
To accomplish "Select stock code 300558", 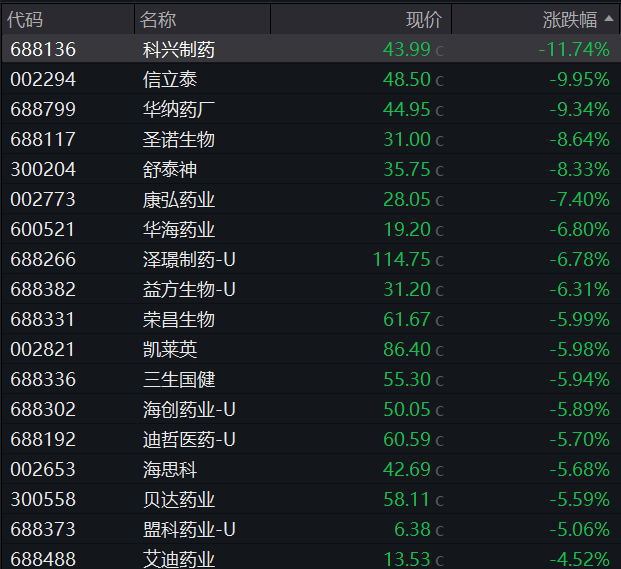I will (43, 500).
